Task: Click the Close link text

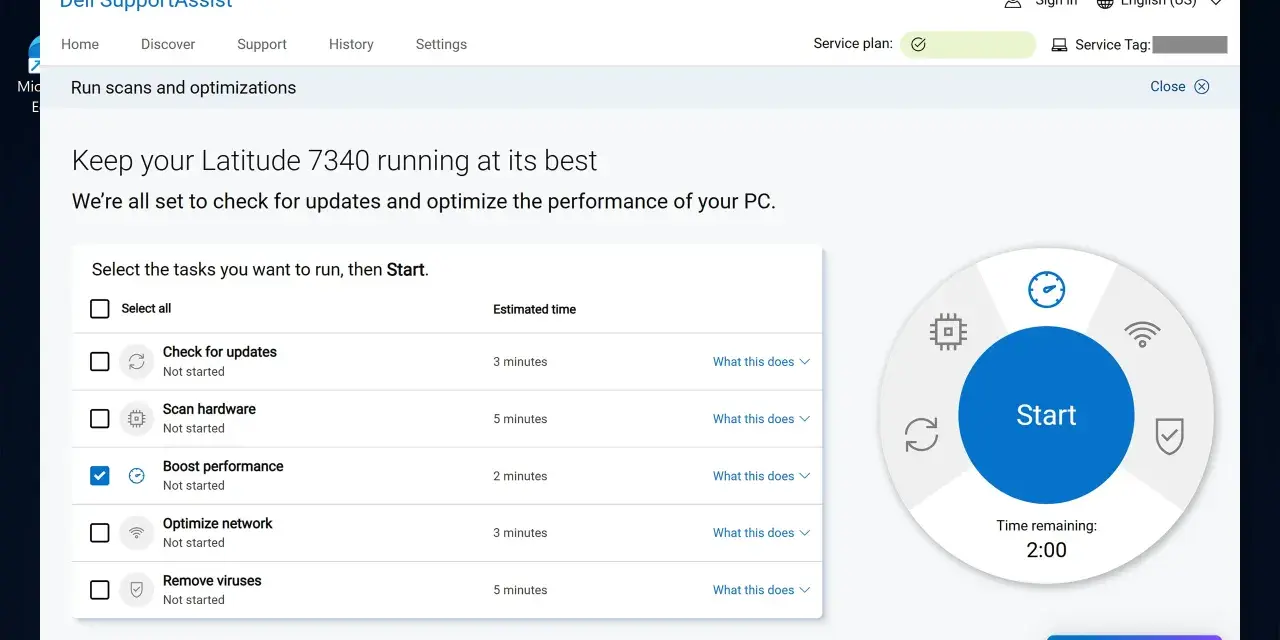Action: pos(1167,86)
